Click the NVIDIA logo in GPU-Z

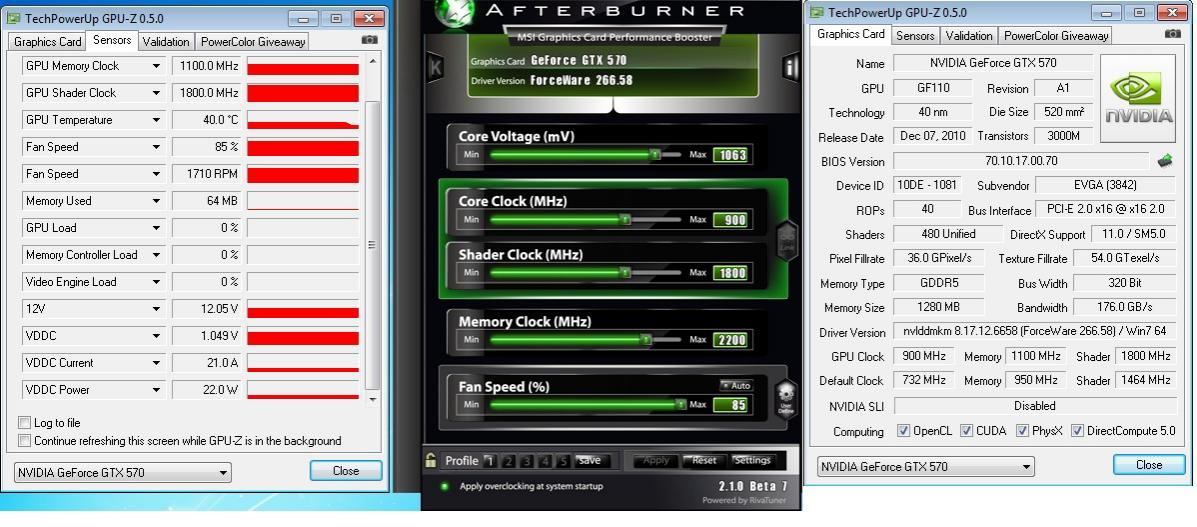pyautogui.click(x=1137, y=98)
